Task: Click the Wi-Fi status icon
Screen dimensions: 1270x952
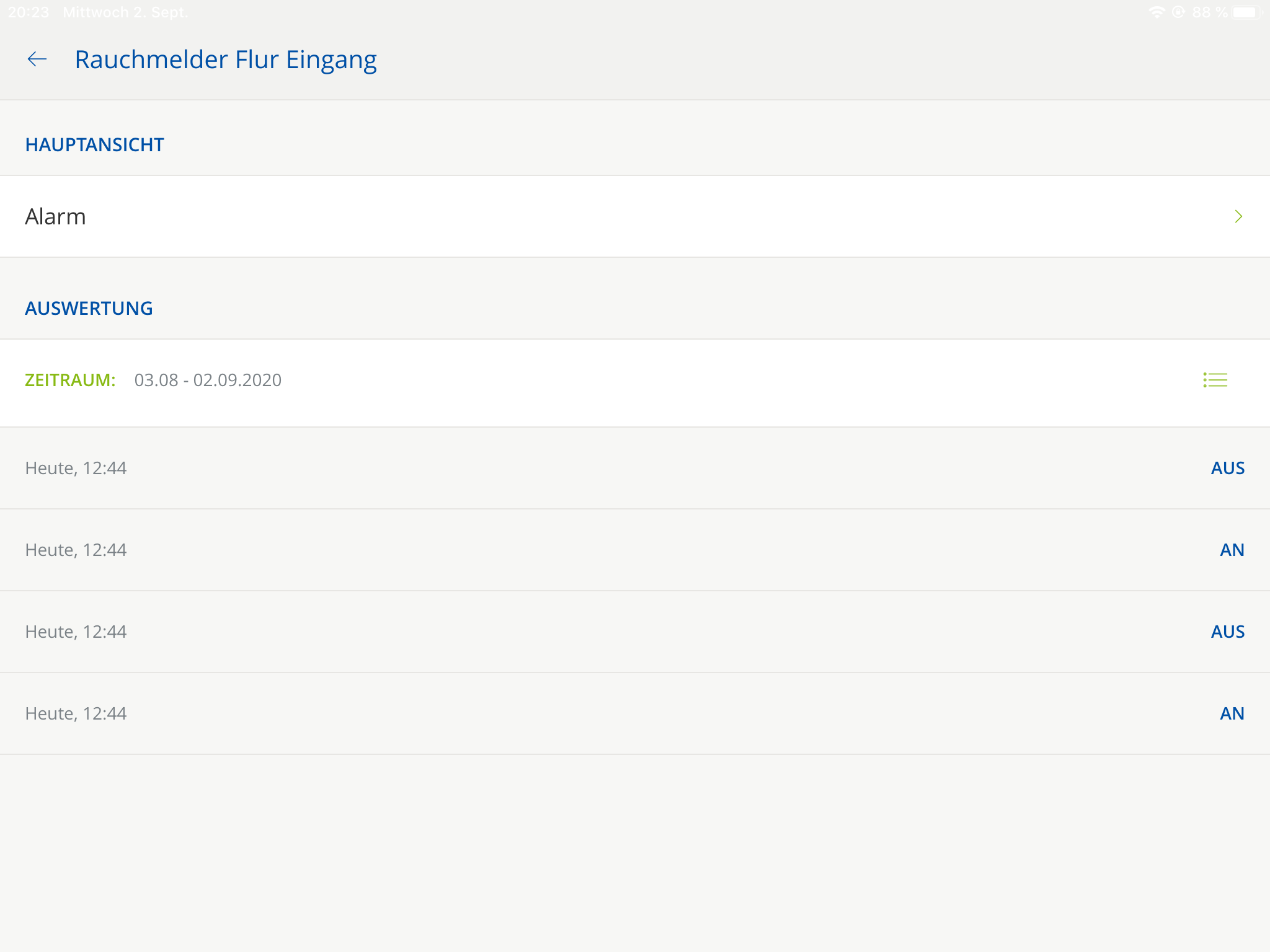Action: point(1156,12)
